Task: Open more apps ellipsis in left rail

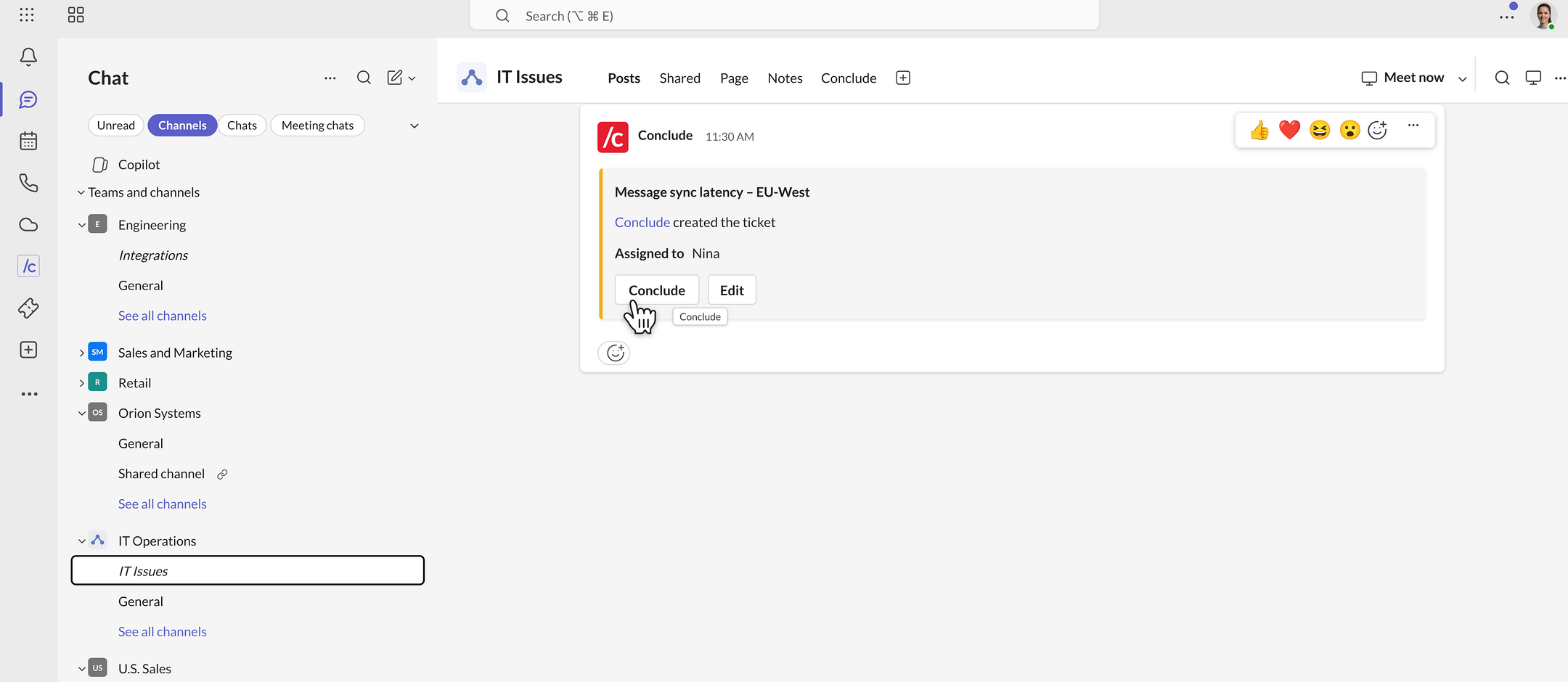Action: [x=29, y=394]
